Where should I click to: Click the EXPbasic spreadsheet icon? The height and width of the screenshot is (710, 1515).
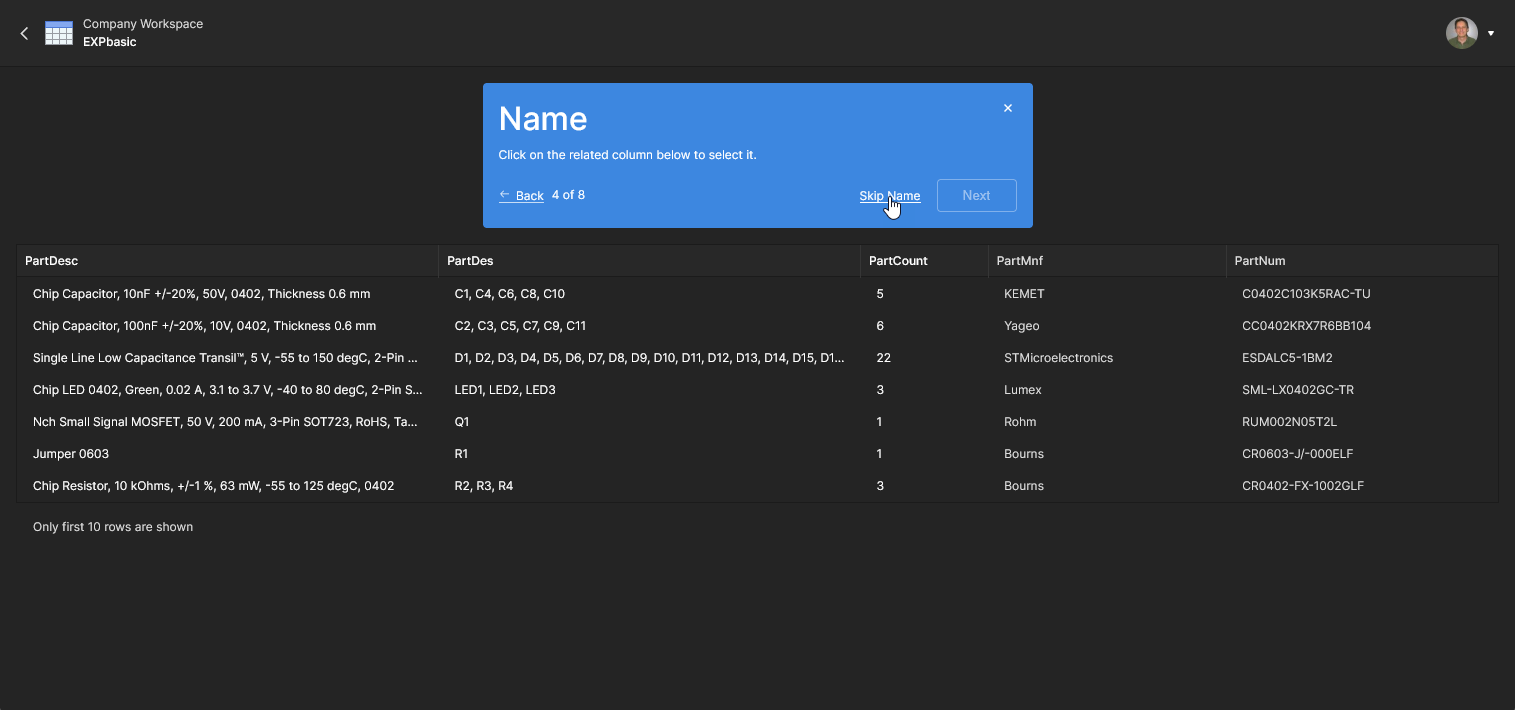point(59,33)
